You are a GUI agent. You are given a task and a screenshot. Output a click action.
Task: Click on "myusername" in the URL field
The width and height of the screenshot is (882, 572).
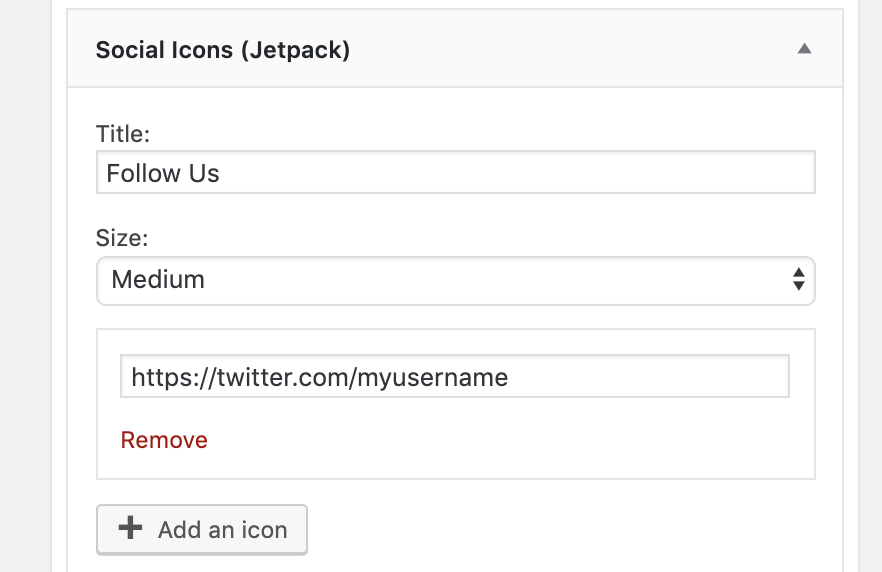[441, 377]
